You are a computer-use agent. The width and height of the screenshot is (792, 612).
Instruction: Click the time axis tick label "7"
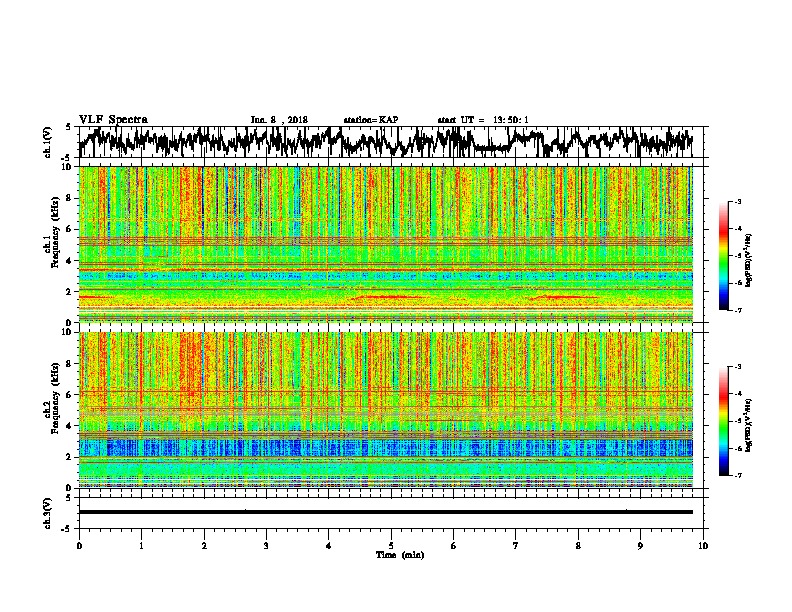(516, 546)
